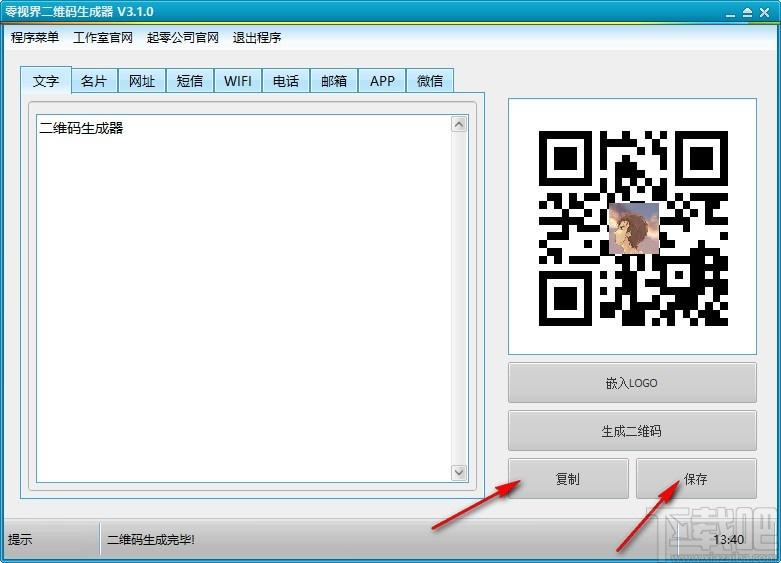The width and height of the screenshot is (781, 563).
Task: Click the logo image in the QR code center
Action: (634, 228)
